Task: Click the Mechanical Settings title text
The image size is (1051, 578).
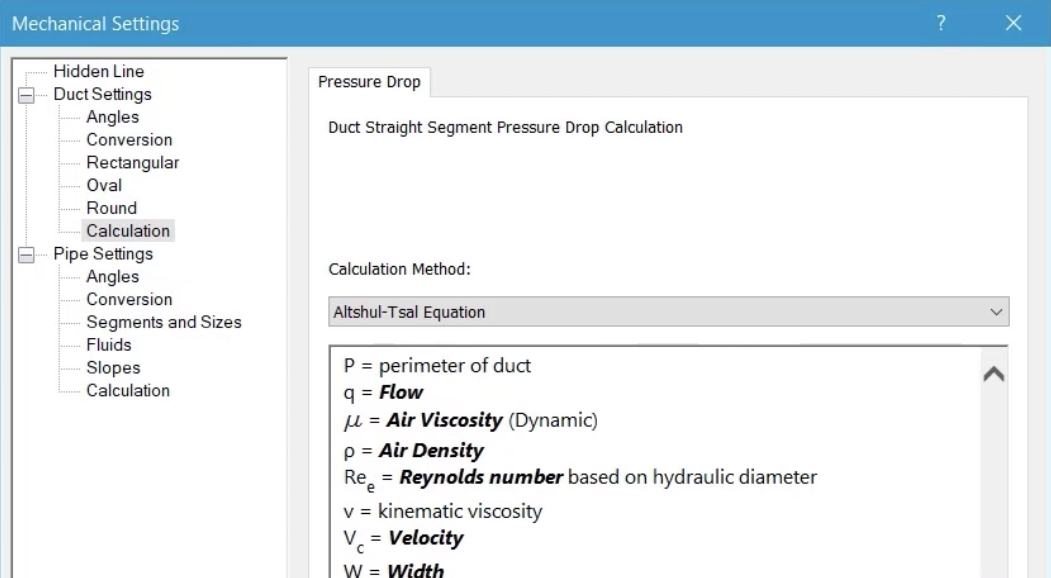Action: coord(96,23)
